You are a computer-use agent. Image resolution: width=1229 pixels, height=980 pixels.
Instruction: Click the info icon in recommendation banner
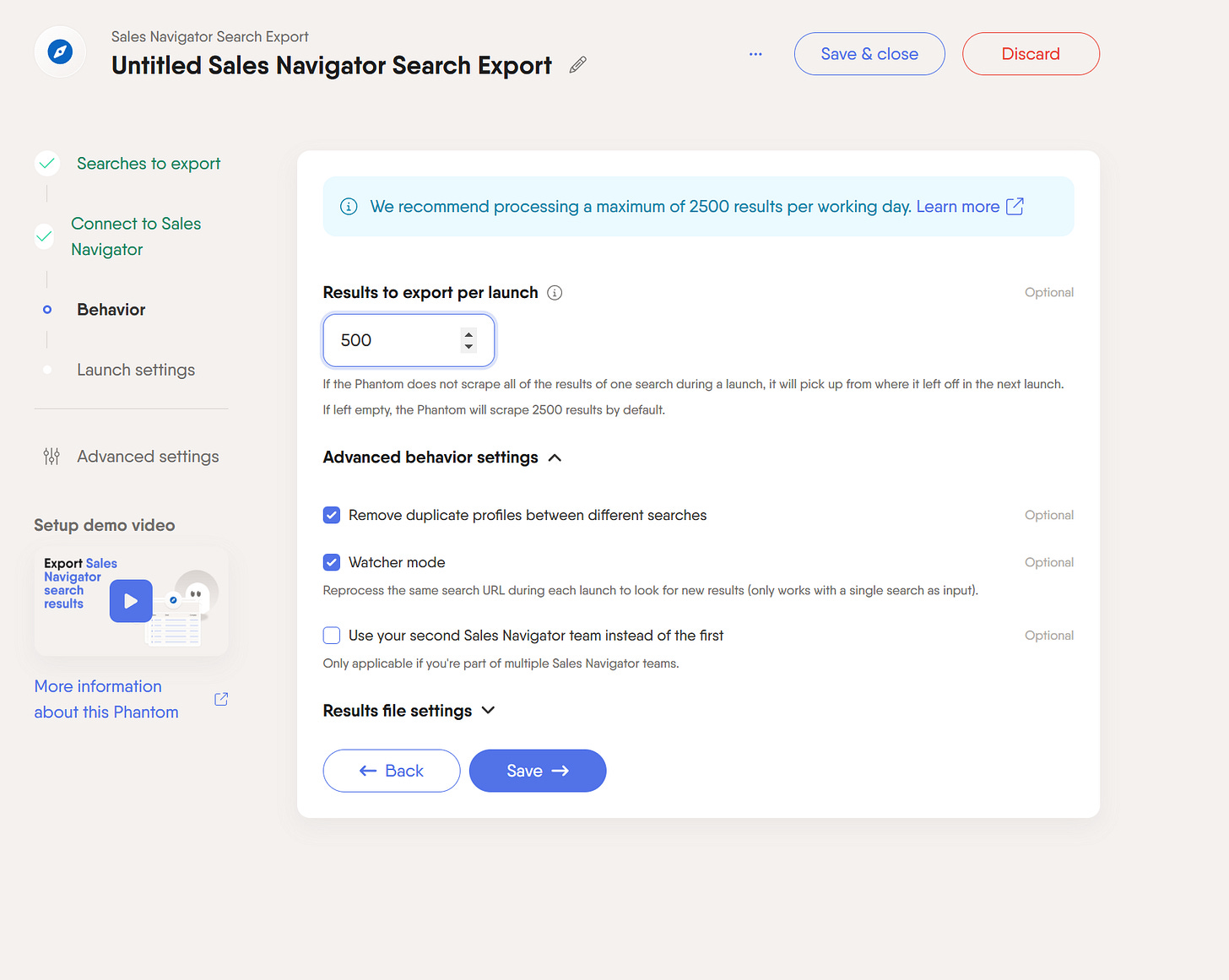click(349, 207)
